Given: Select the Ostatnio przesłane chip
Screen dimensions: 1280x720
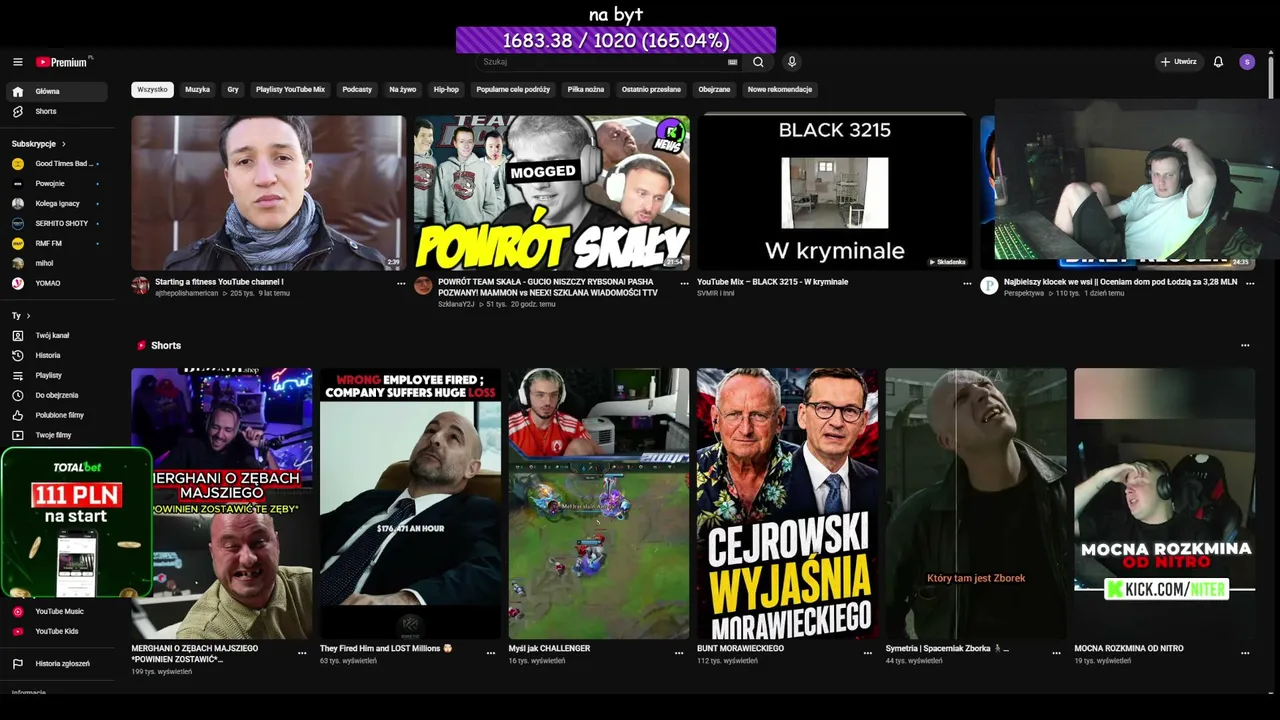Looking at the screenshot, I should coord(651,89).
